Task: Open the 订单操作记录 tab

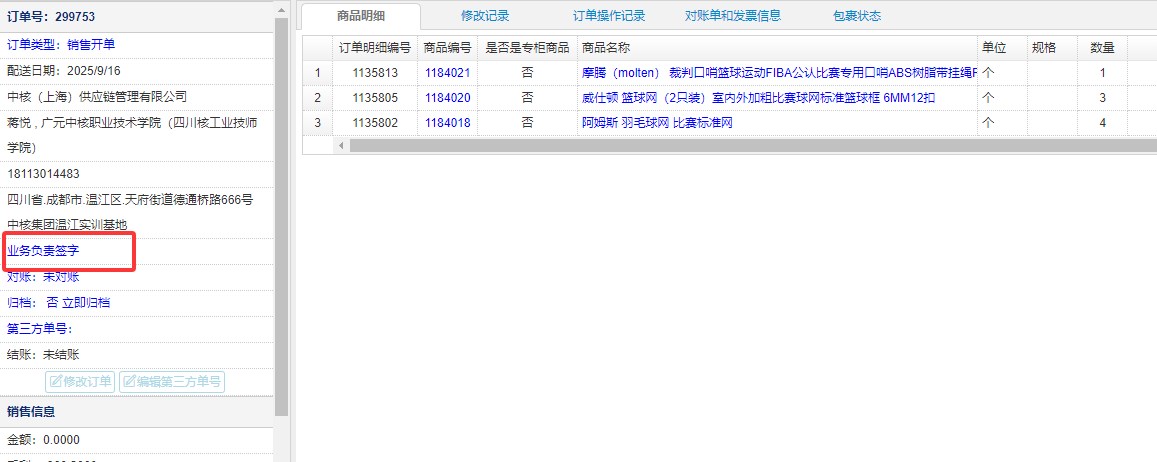Action: (x=609, y=16)
